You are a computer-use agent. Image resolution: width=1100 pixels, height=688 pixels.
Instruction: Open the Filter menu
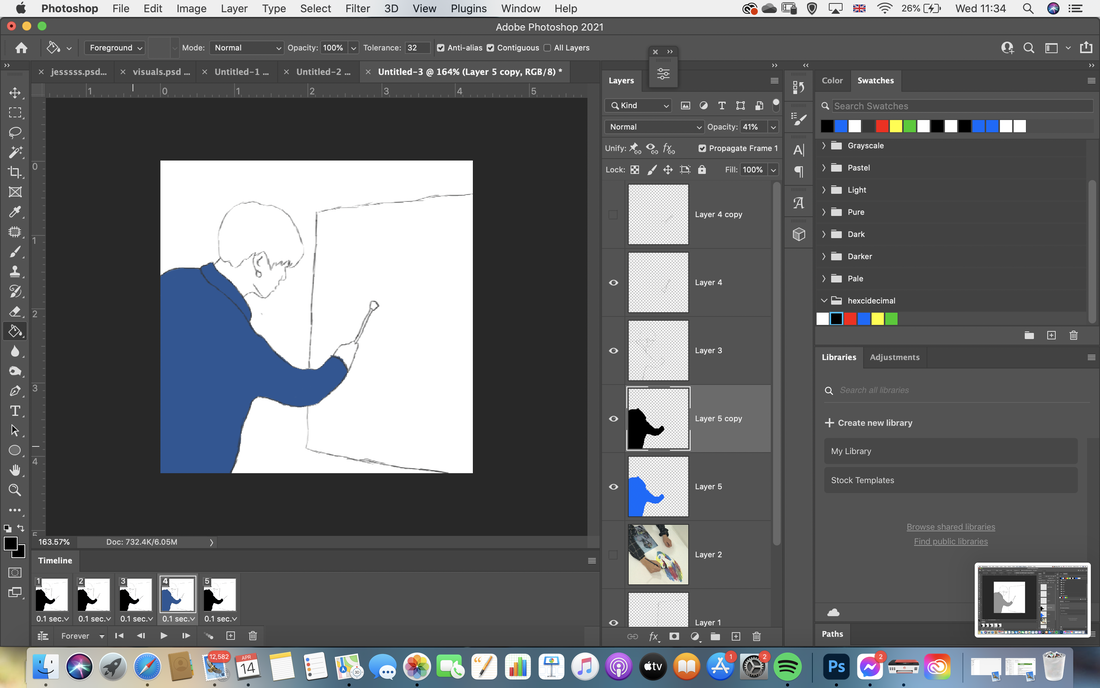(x=357, y=8)
